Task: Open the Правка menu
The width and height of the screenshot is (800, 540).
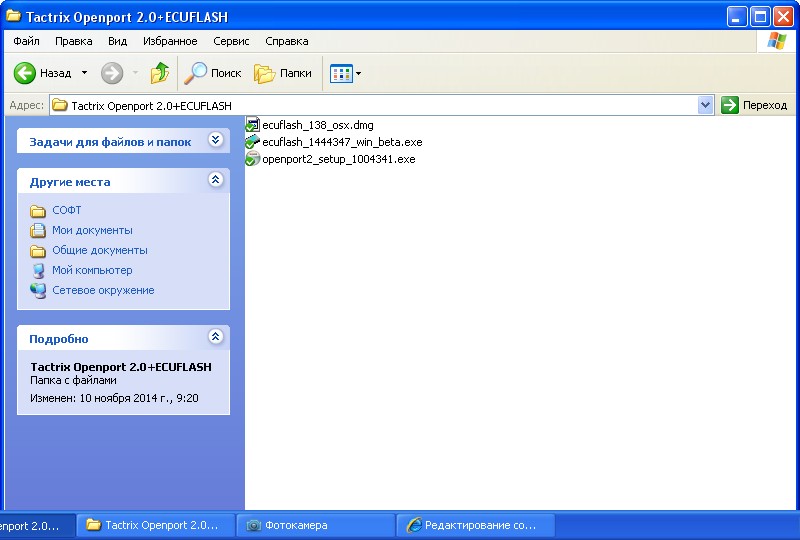Action: click(73, 41)
